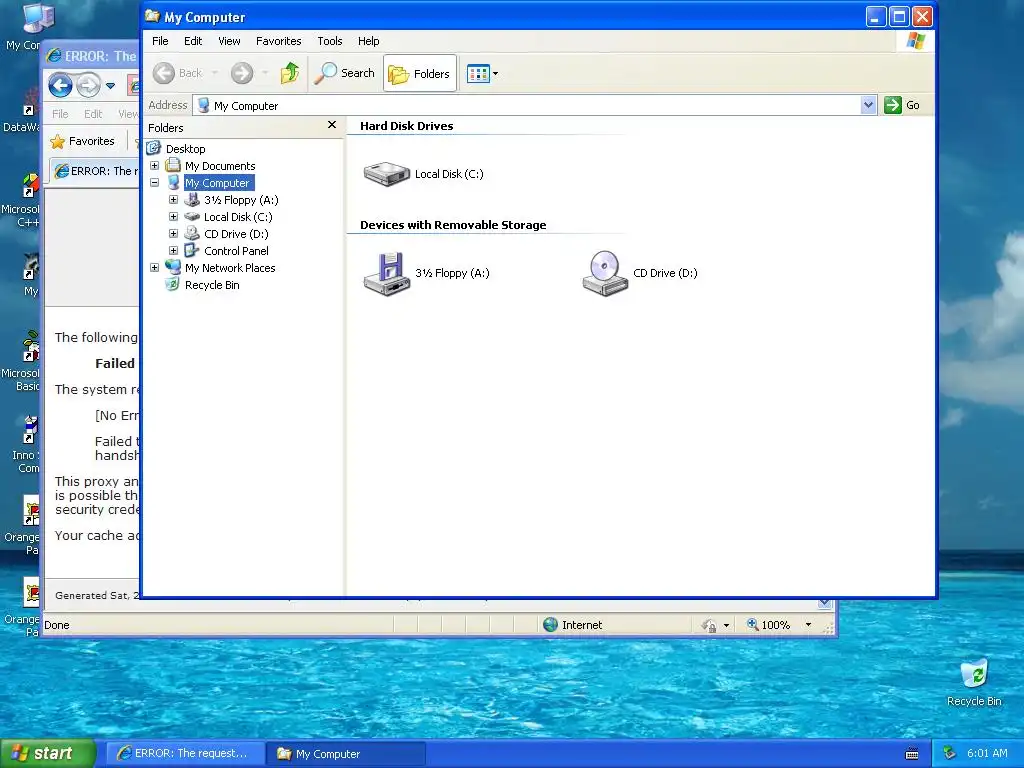This screenshot has height=768, width=1024.
Task: Open IE status bar zoom level dropdown arrow
Action: click(x=808, y=625)
